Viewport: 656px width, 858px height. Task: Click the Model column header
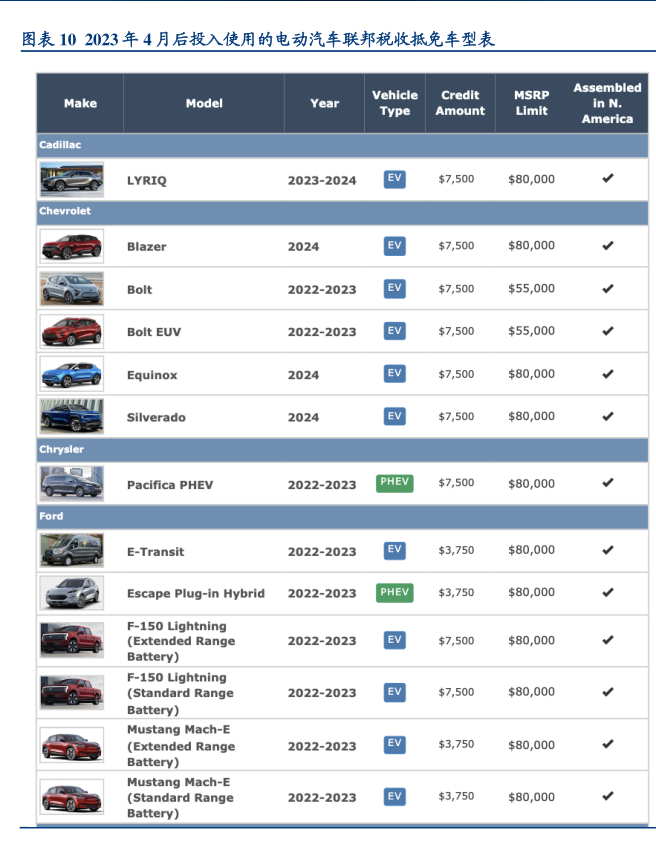(204, 103)
